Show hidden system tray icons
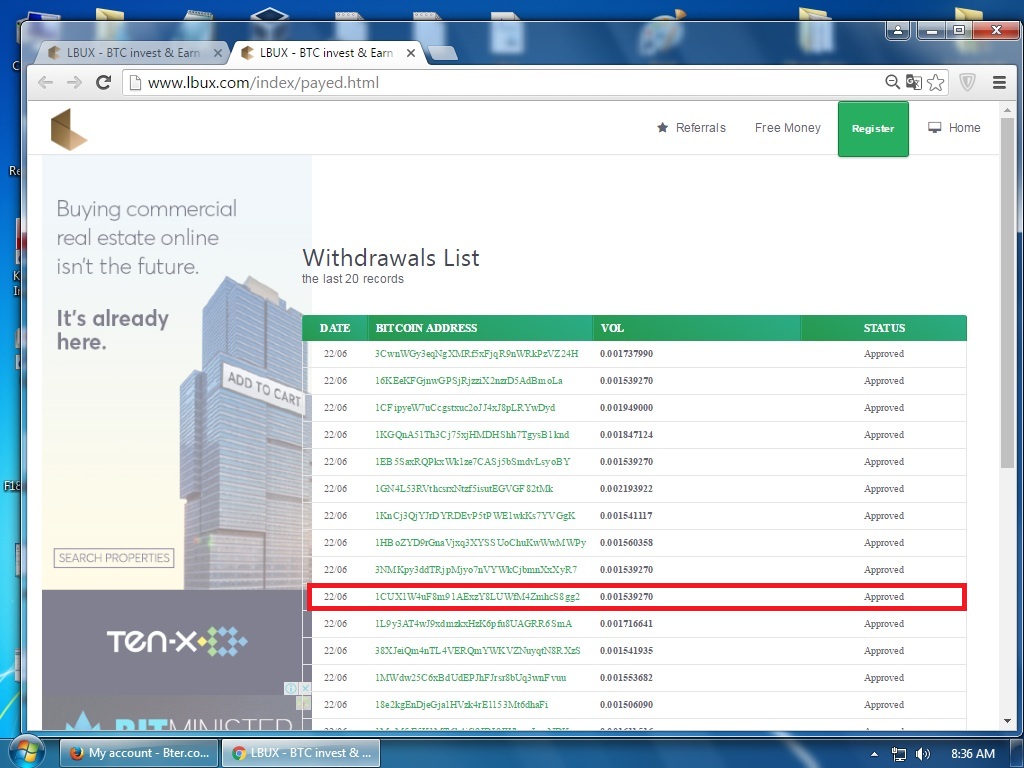Viewport: 1024px width, 768px height. (874, 754)
